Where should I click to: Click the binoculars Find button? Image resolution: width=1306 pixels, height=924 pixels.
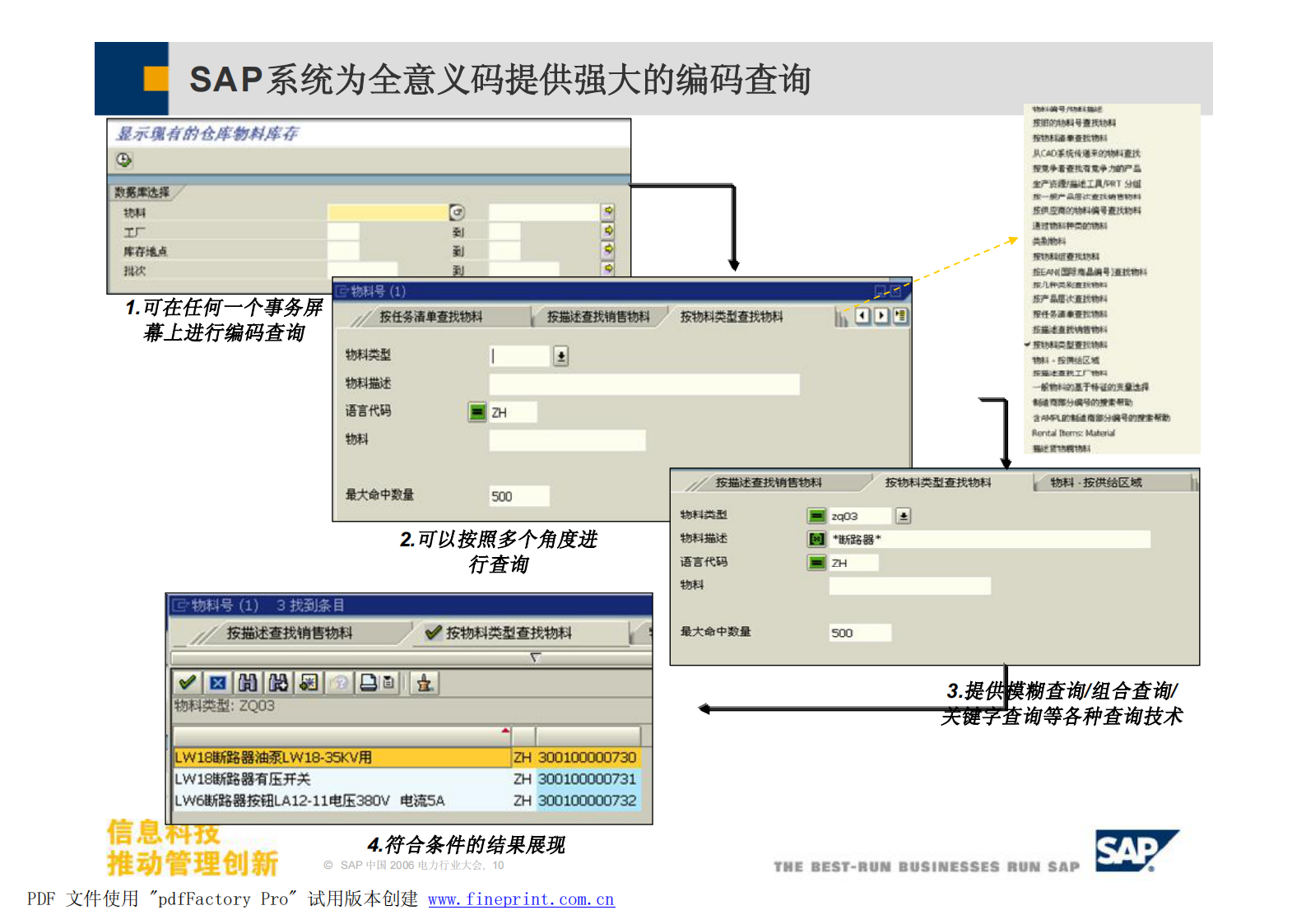pos(247,682)
